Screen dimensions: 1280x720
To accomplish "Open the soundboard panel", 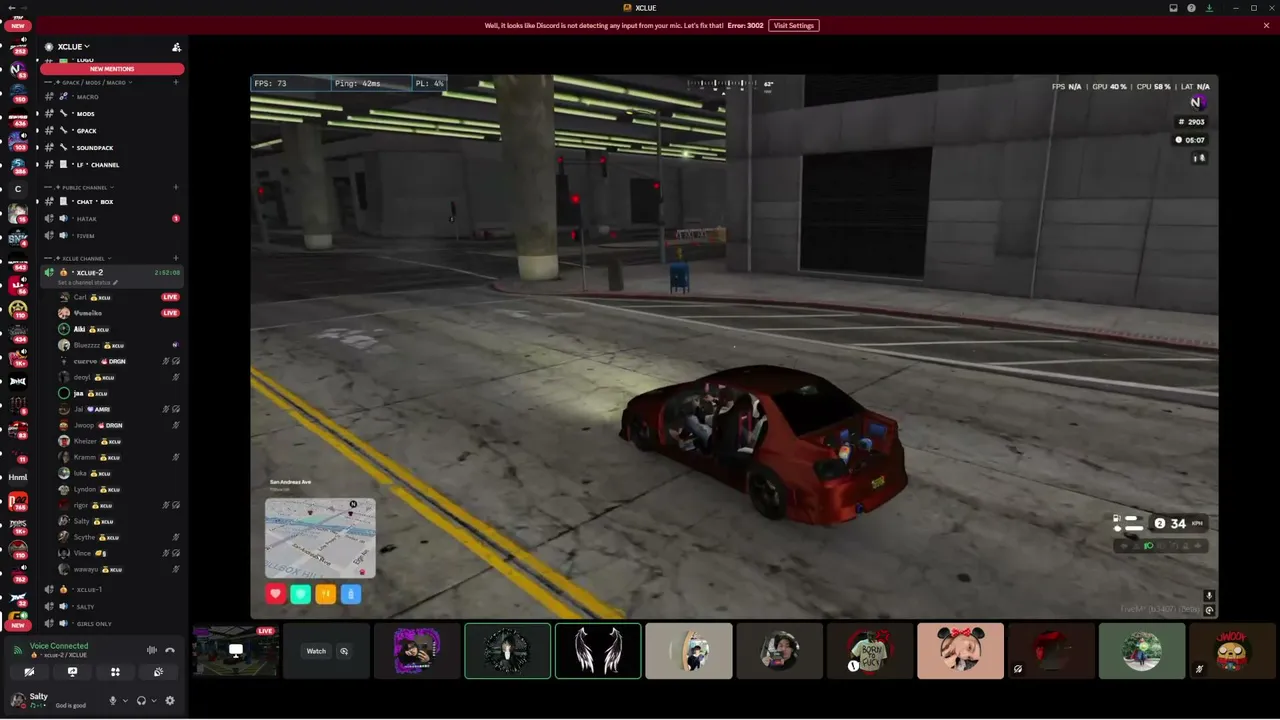I will point(158,672).
